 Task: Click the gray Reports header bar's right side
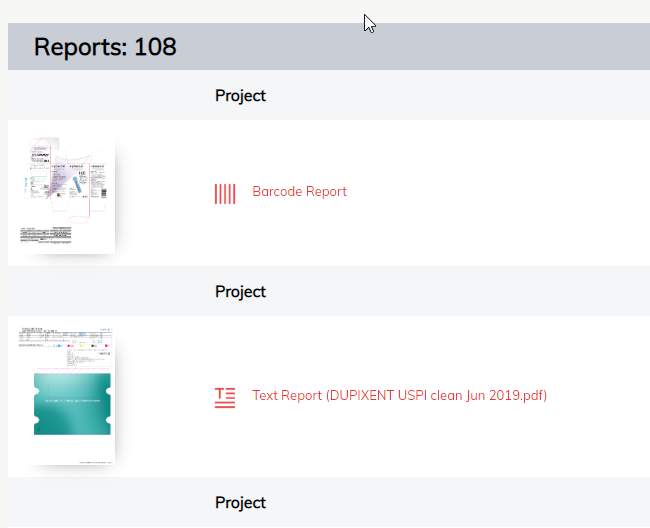coord(550,47)
